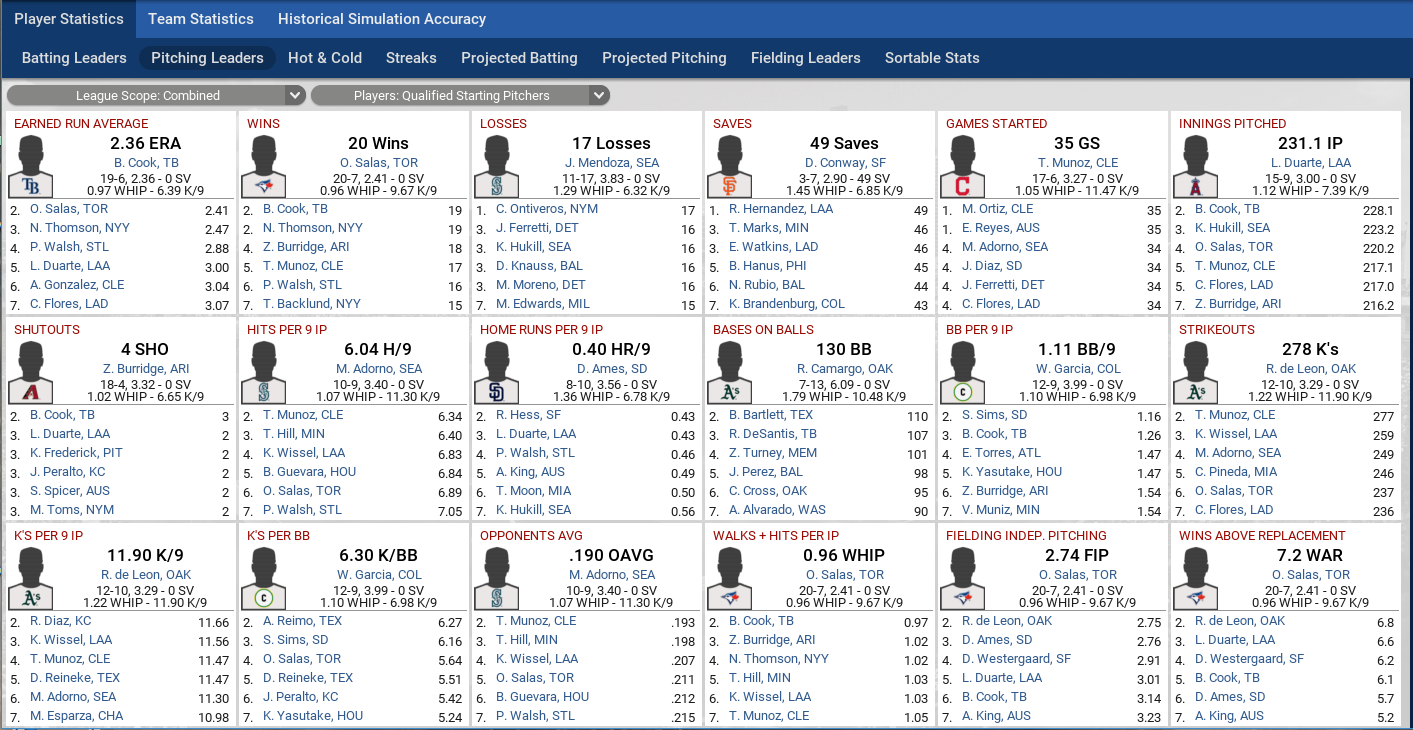
Task: Go to Historical Simulation Accuracy tab
Action: pyautogui.click(x=382, y=19)
